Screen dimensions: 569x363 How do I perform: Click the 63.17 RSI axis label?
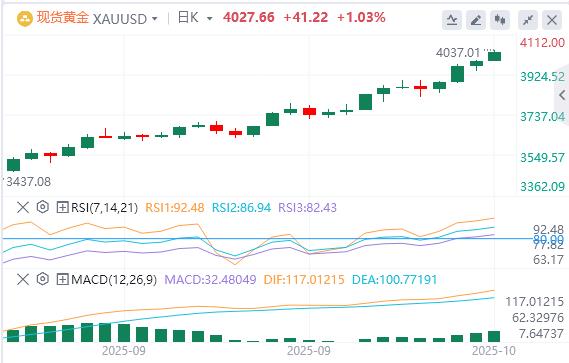click(548, 260)
